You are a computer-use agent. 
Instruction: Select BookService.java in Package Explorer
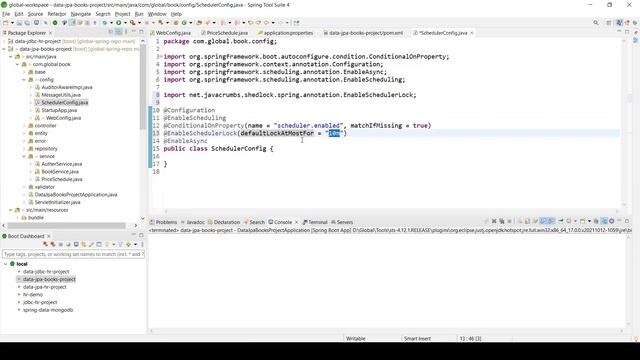coord(60,171)
